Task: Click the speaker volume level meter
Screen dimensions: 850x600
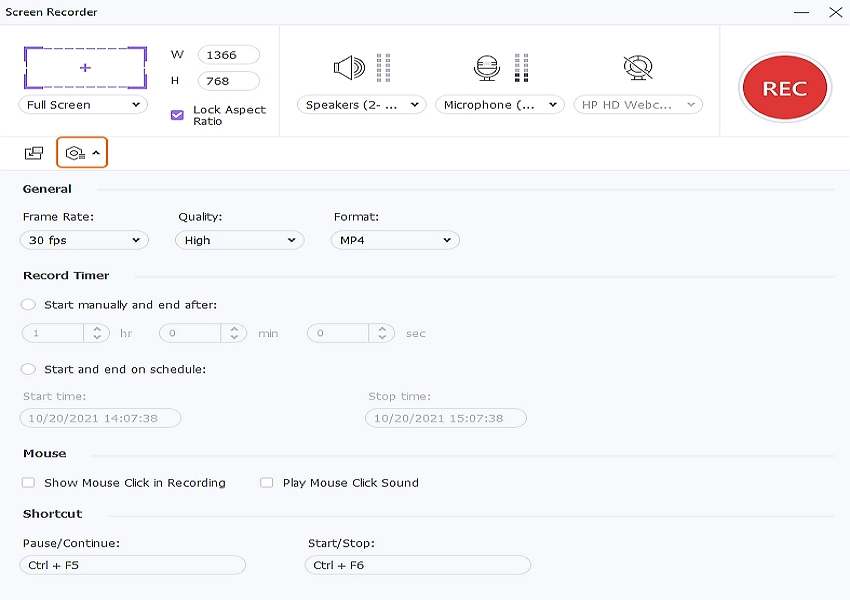Action: (383, 68)
